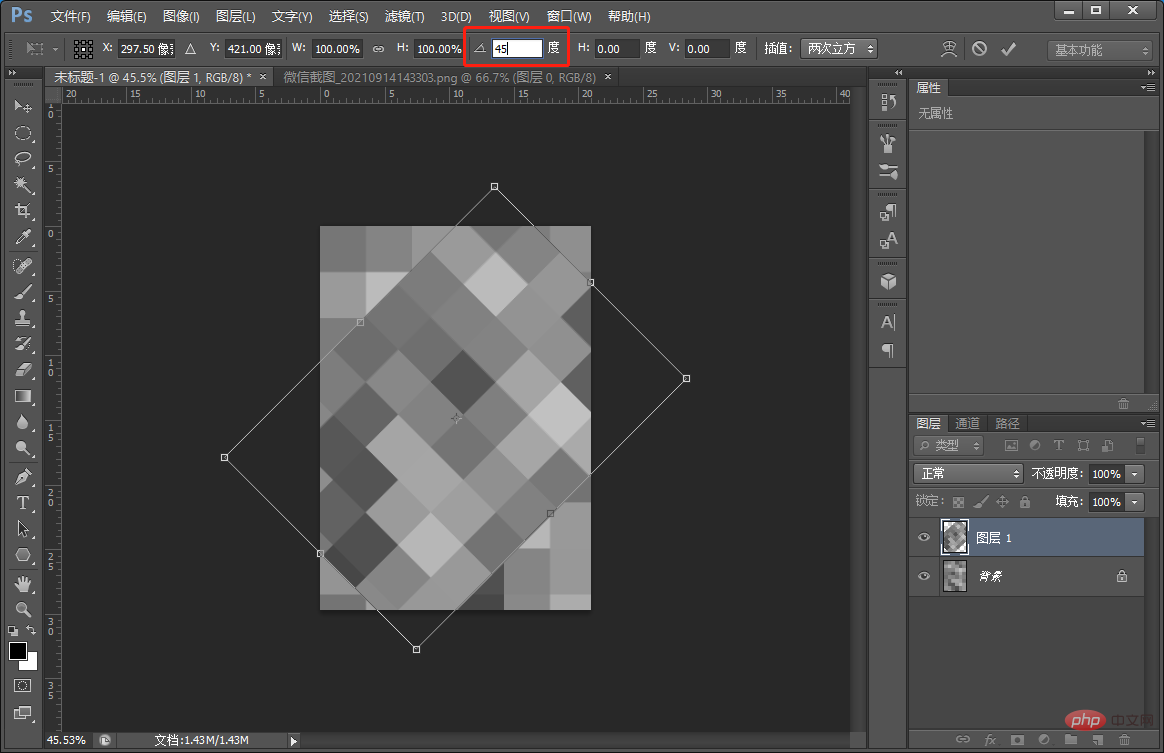1164x753 pixels.
Task: Open the 滤镜(T) menu
Action: pyautogui.click(x=405, y=16)
